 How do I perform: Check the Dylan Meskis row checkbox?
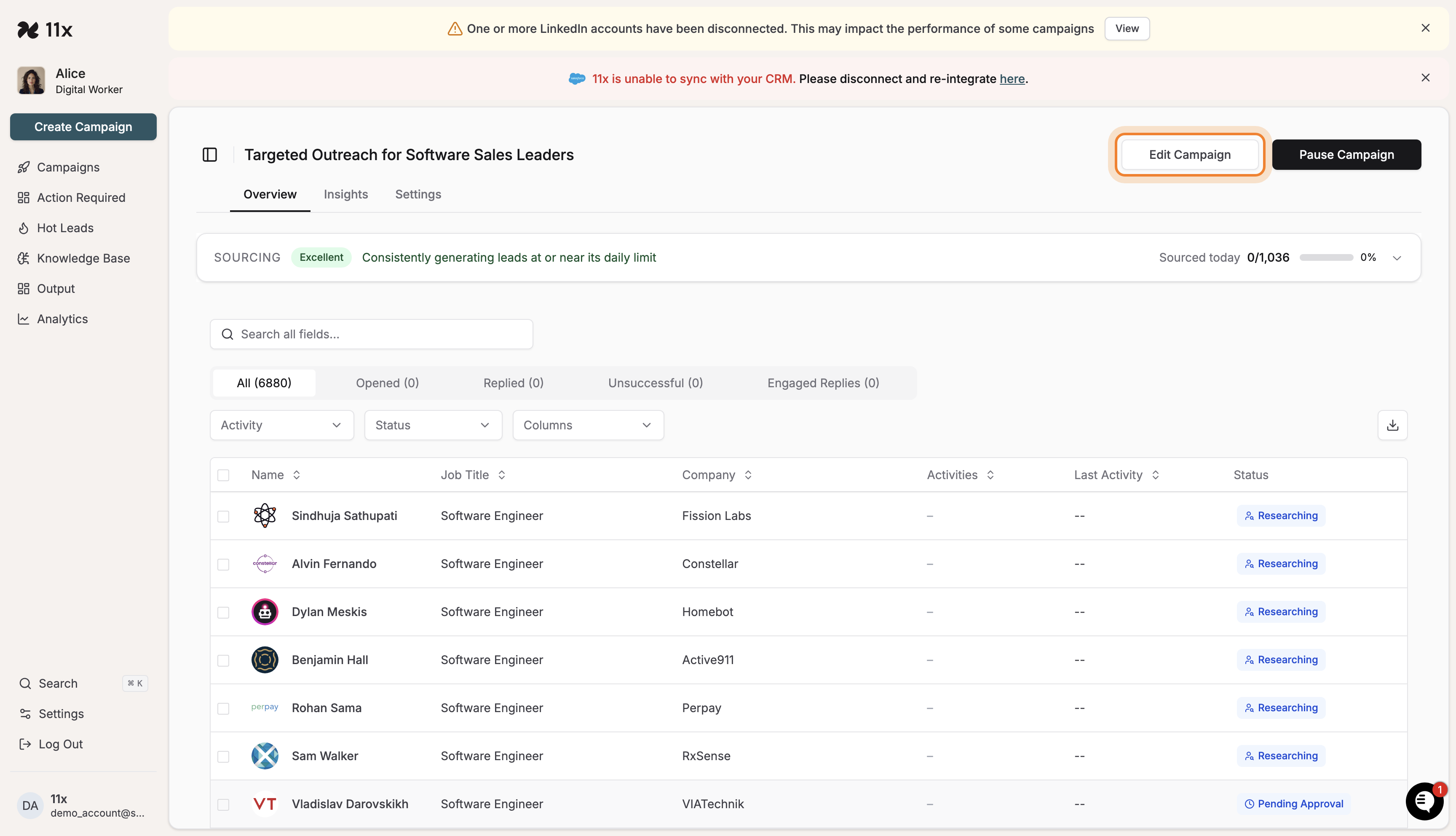[x=223, y=613]
